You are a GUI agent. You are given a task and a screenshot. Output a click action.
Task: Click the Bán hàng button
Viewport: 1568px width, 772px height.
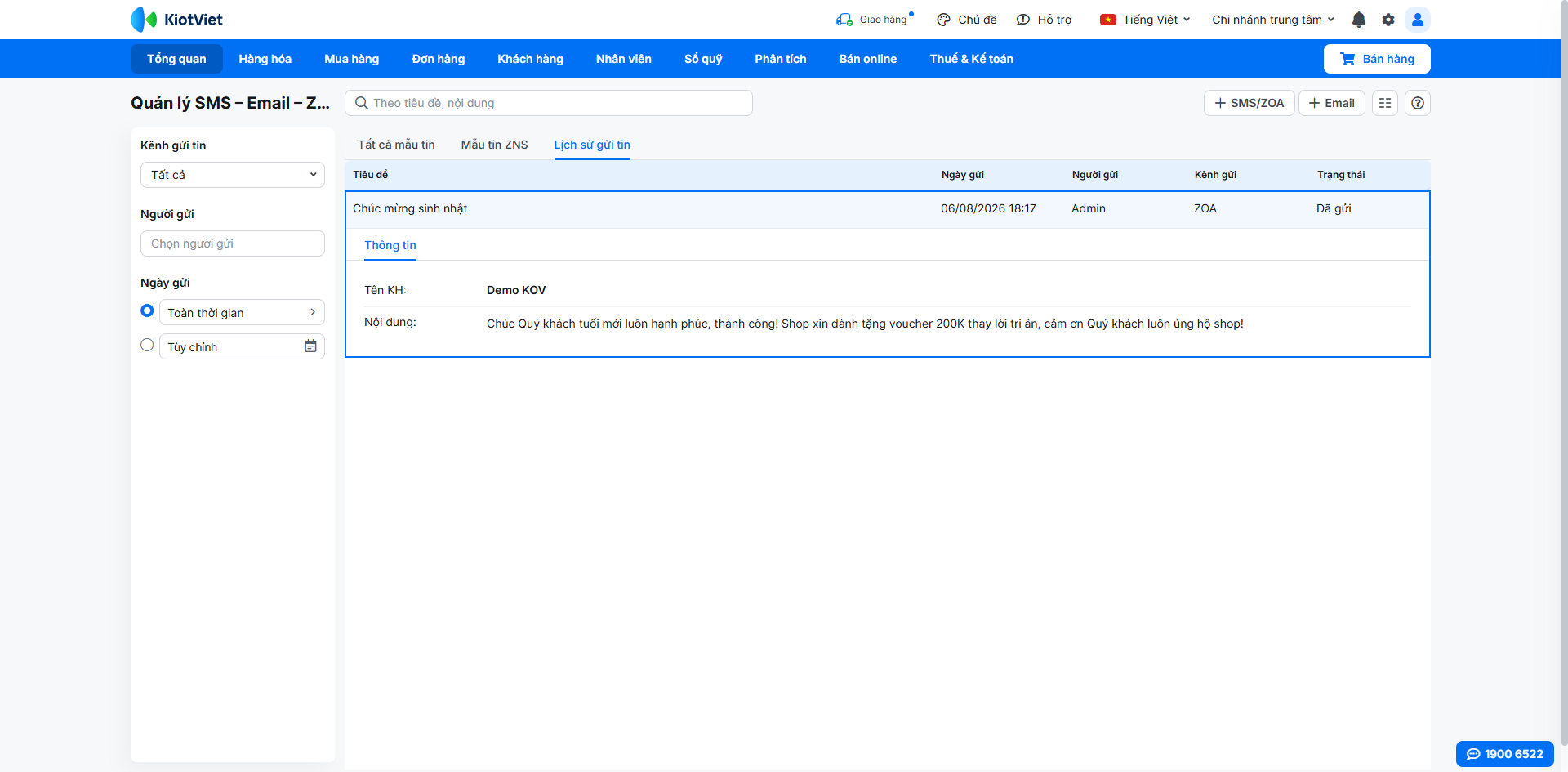click(1377, 59)
